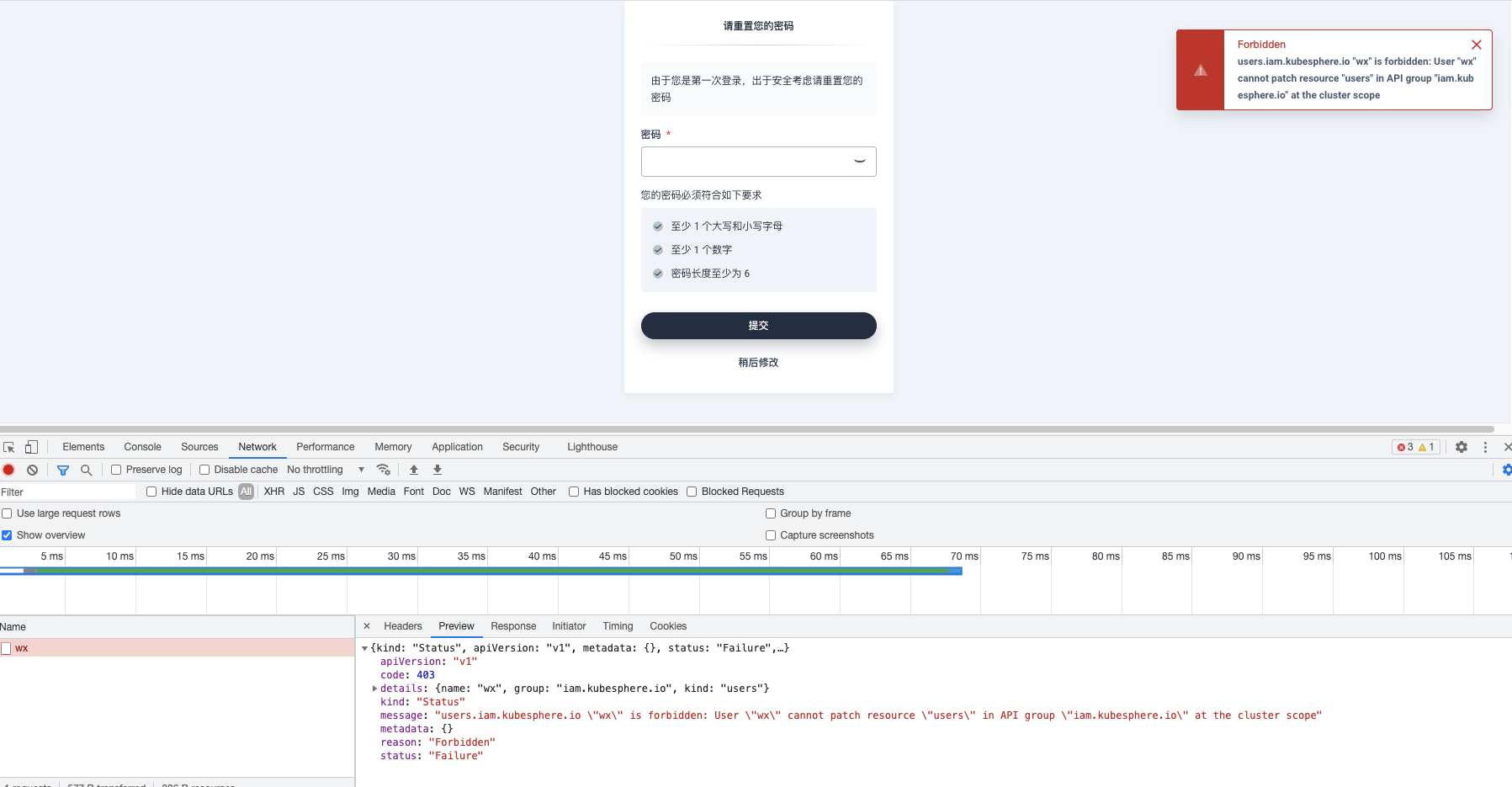Viewport: 1512px width, 787px height.
Task: Switch to the Console tab
Action: 142,447
